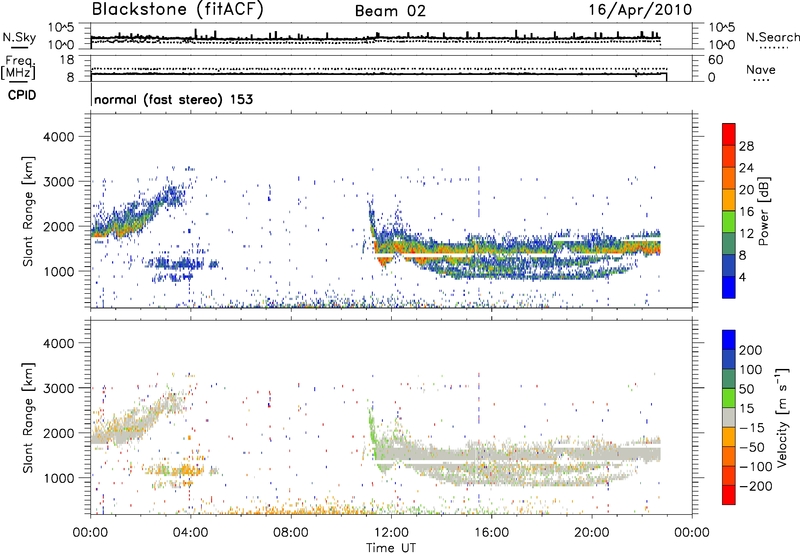The width and height of the screenshot is (800, 554).
Task: Click the 'N.Search' legend label
Action: click(x=773, y=37)
